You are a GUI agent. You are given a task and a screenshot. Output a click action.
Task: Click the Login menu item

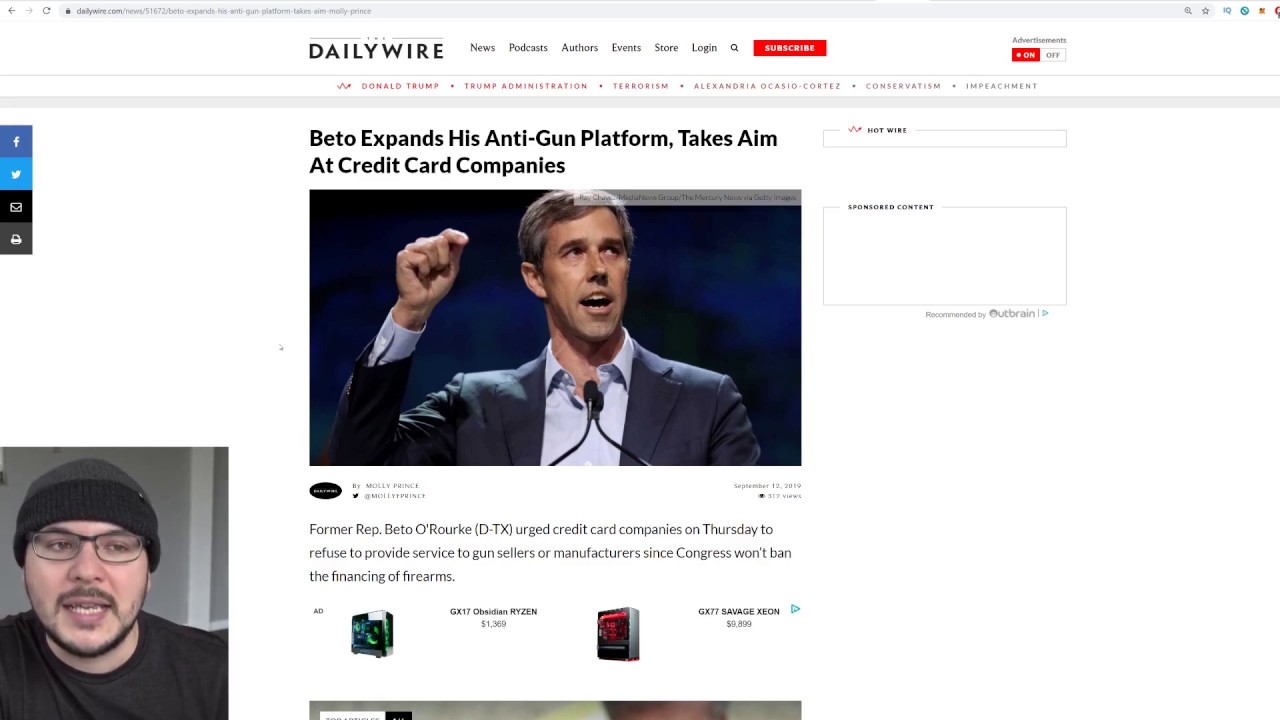pos(704,48)
